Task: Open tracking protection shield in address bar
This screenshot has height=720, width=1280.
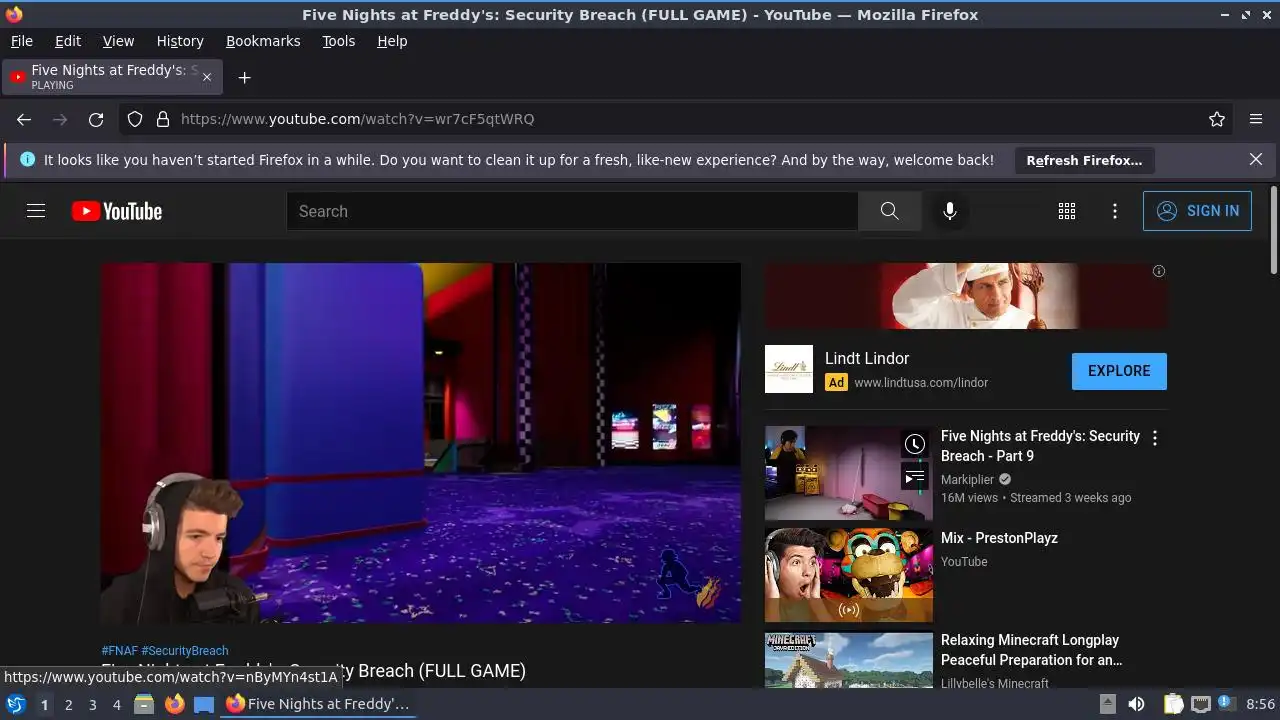Action: [x=135, y=119]
